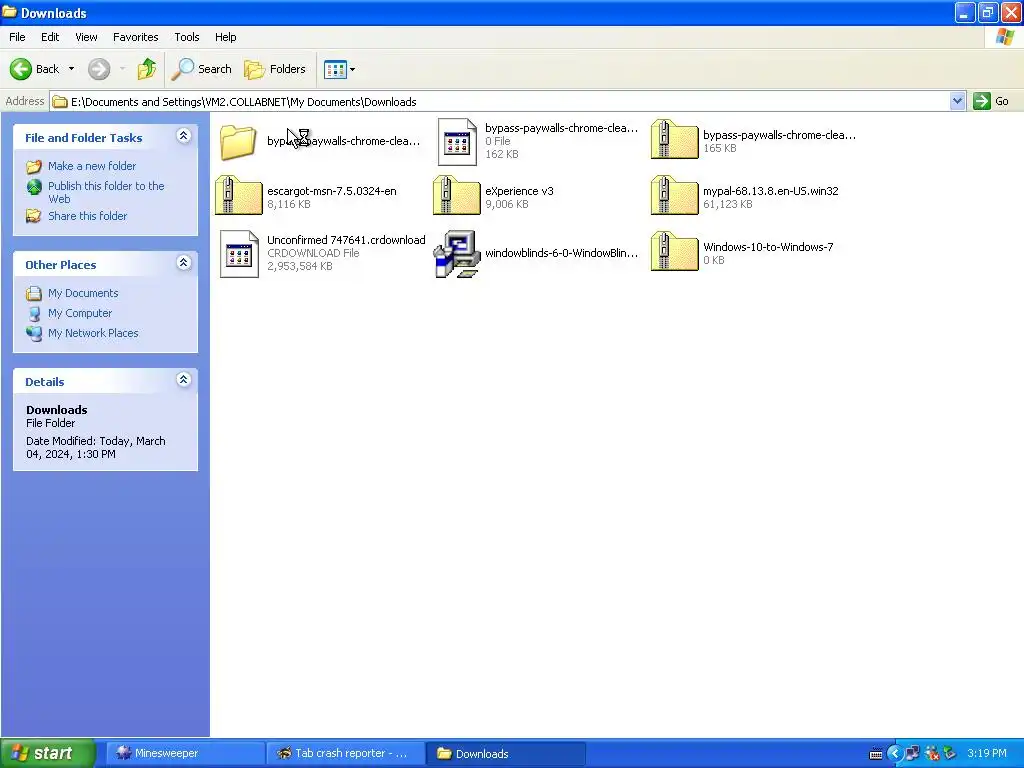Image resolution: width=1024 pixels, height=768 pixels.
Task: Click the Make a new folder icon
Action: (x=34, y=167)
